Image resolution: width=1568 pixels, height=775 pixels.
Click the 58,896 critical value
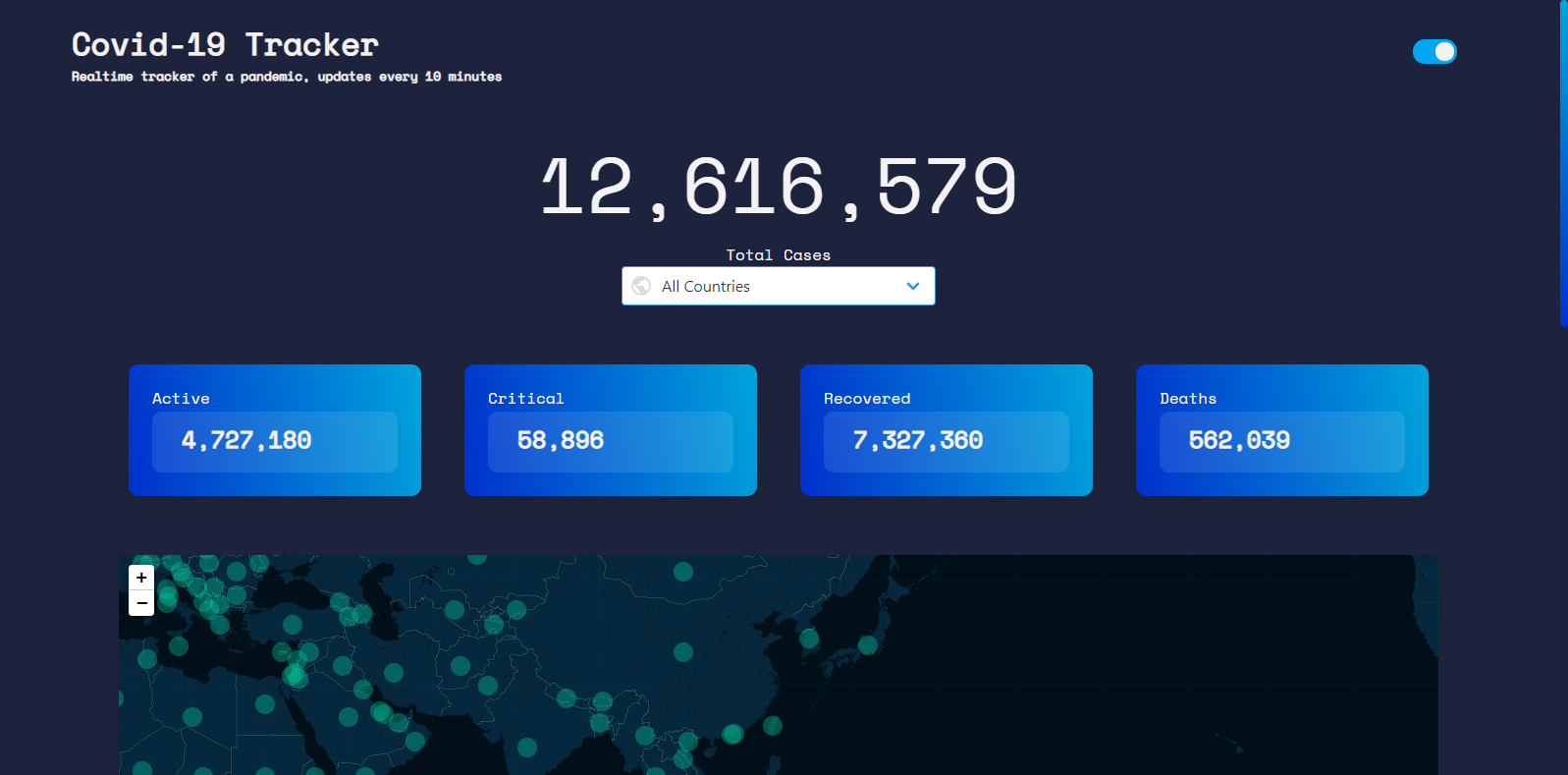tap(561, 441)
